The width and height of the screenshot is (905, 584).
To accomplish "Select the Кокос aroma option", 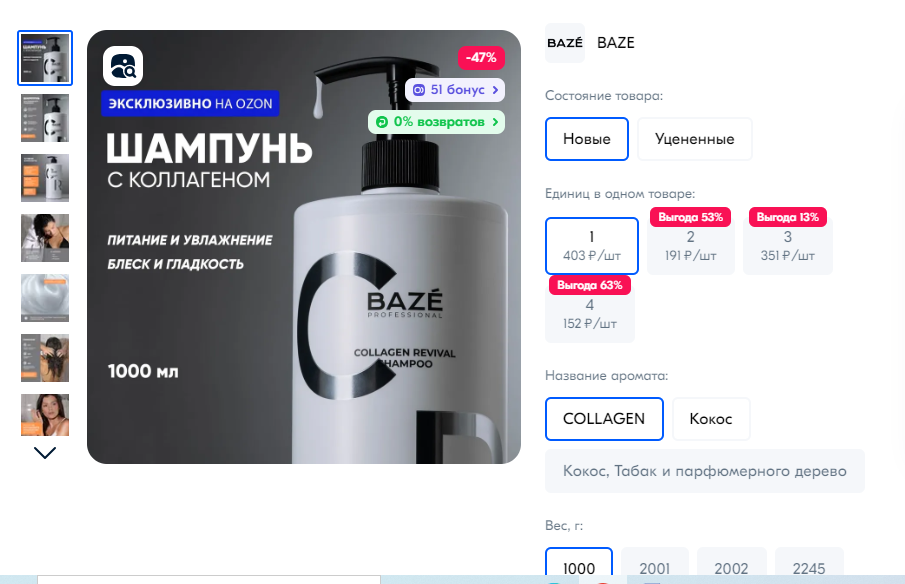I will (711, 419).
